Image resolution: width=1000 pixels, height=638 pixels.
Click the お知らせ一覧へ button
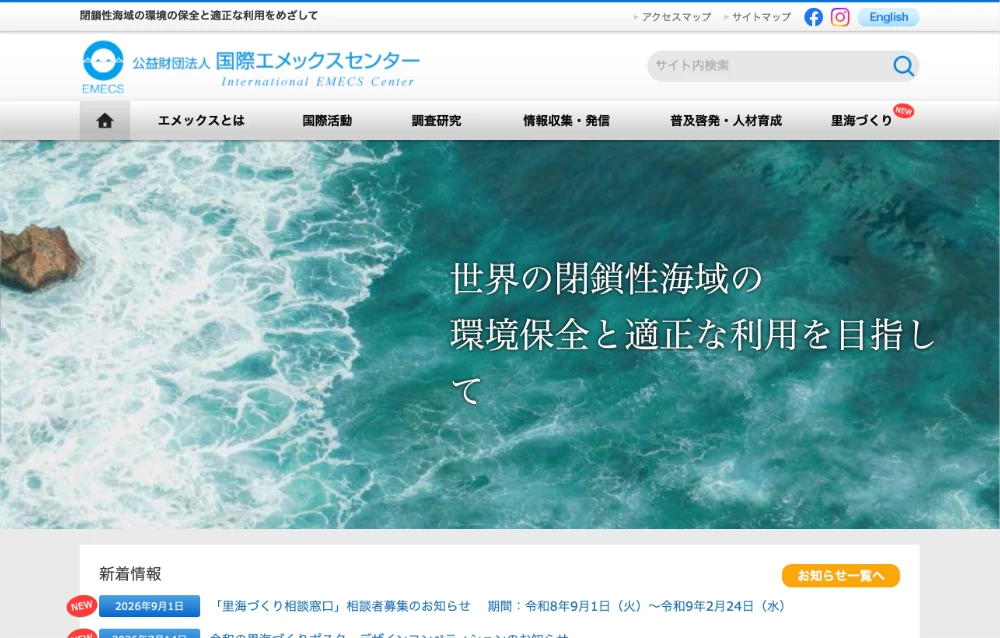pos(841,575)
